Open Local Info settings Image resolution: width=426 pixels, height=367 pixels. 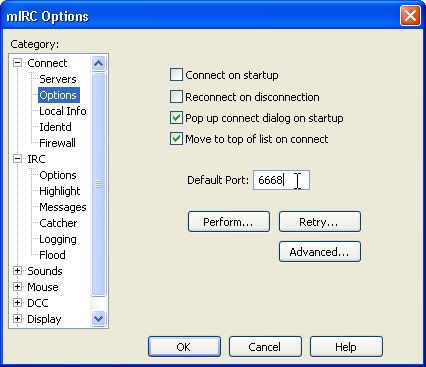point(63,111)
